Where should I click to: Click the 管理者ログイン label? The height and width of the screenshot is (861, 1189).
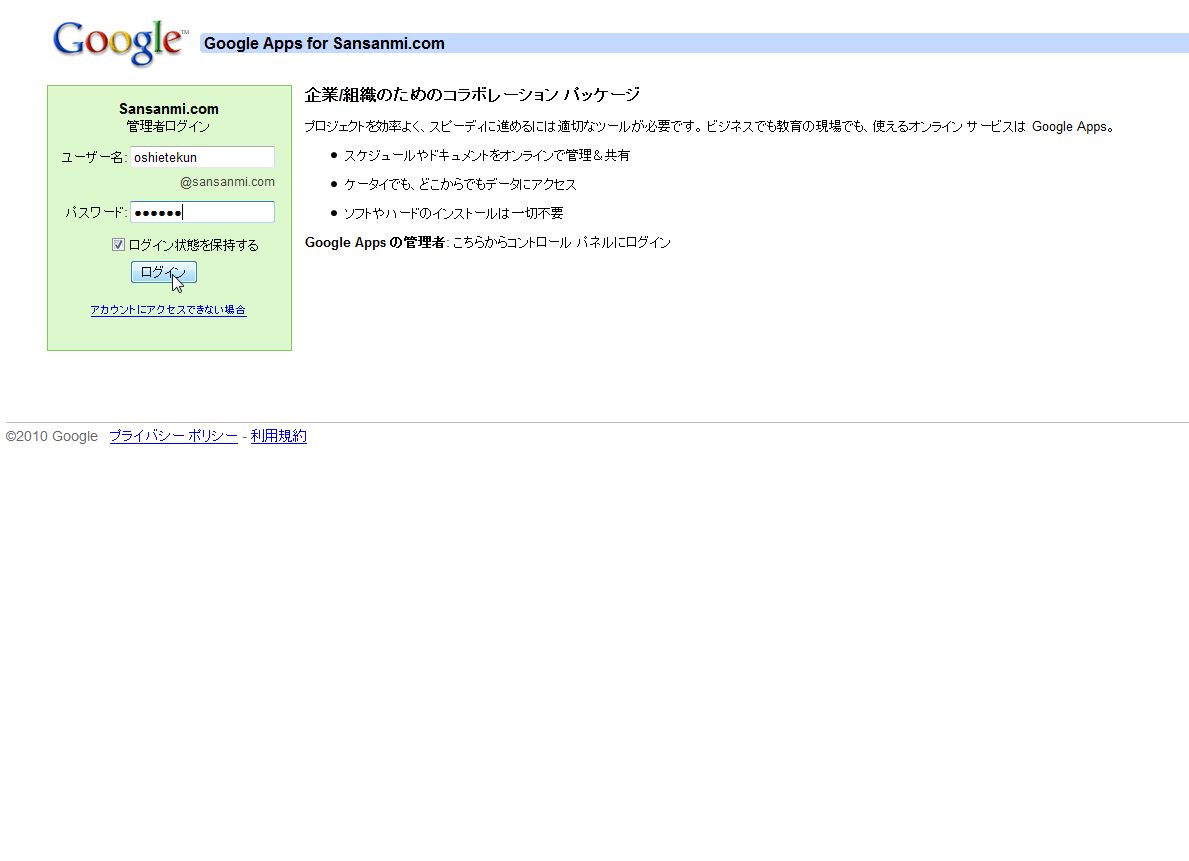pos(168,126)
